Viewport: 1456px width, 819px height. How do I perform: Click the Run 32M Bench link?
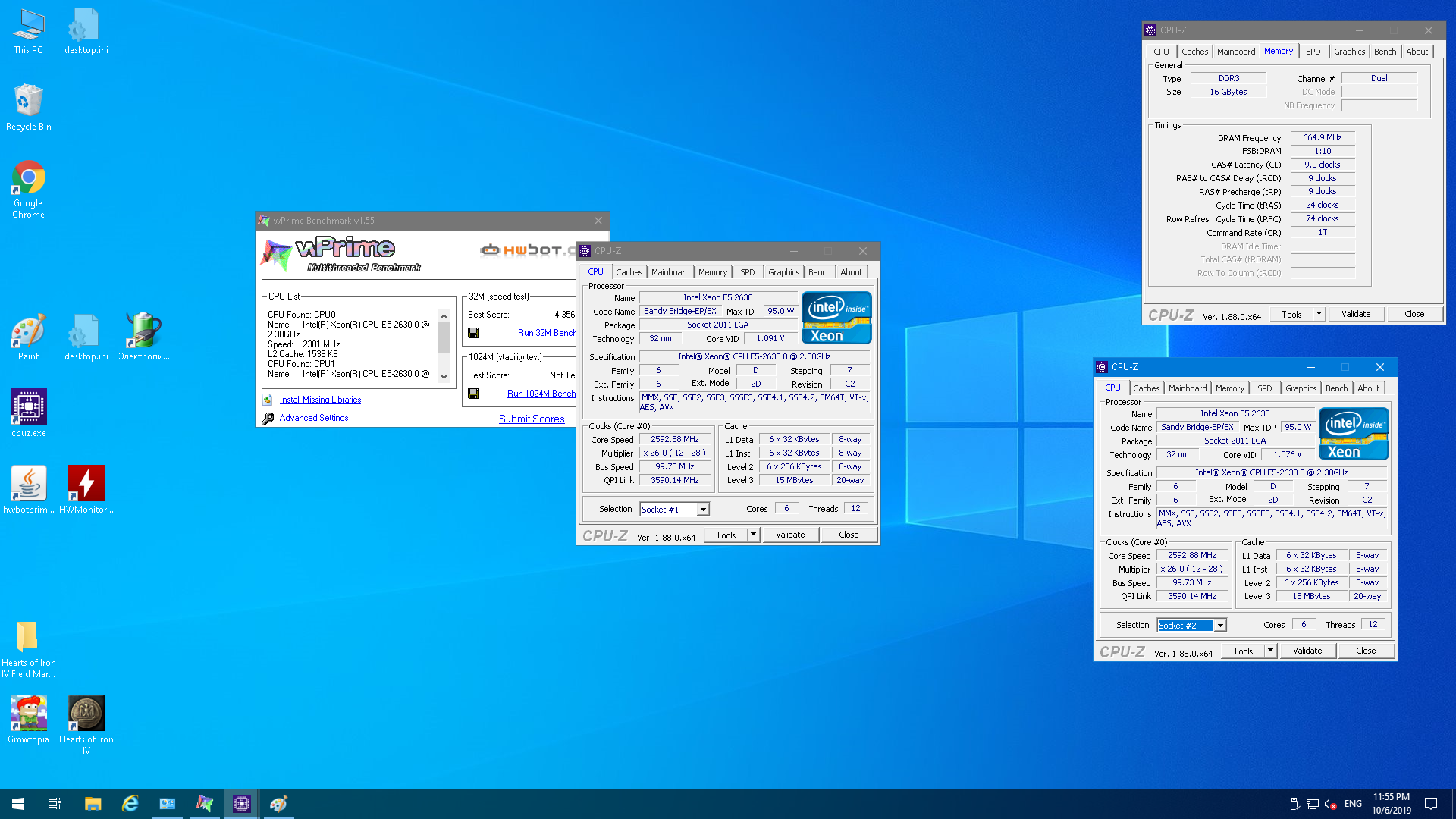(547, 333)
